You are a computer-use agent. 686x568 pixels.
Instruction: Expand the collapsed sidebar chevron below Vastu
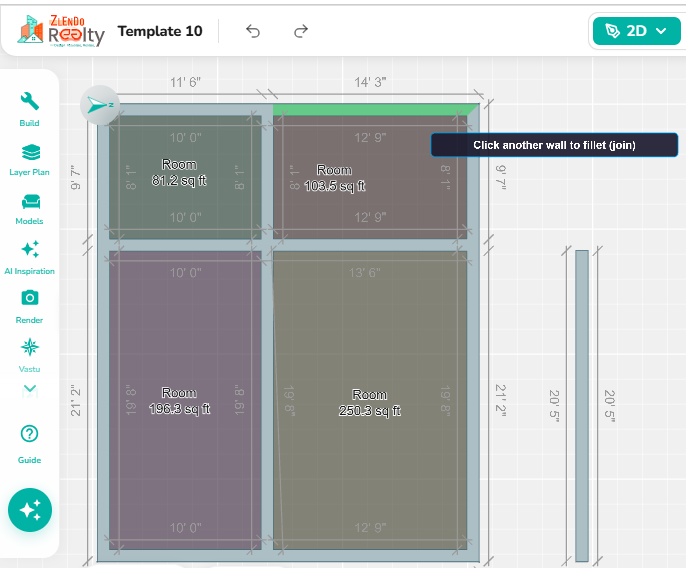(x=30, y=389)
